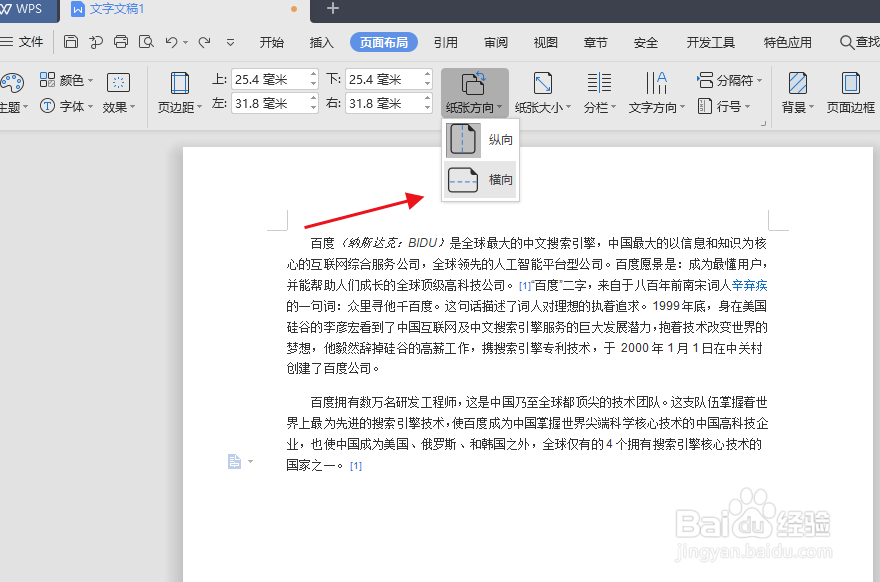Viewport: 880px width, 582px height.
Task: Open the 分栏 columns dropdown
Action: 599,93
